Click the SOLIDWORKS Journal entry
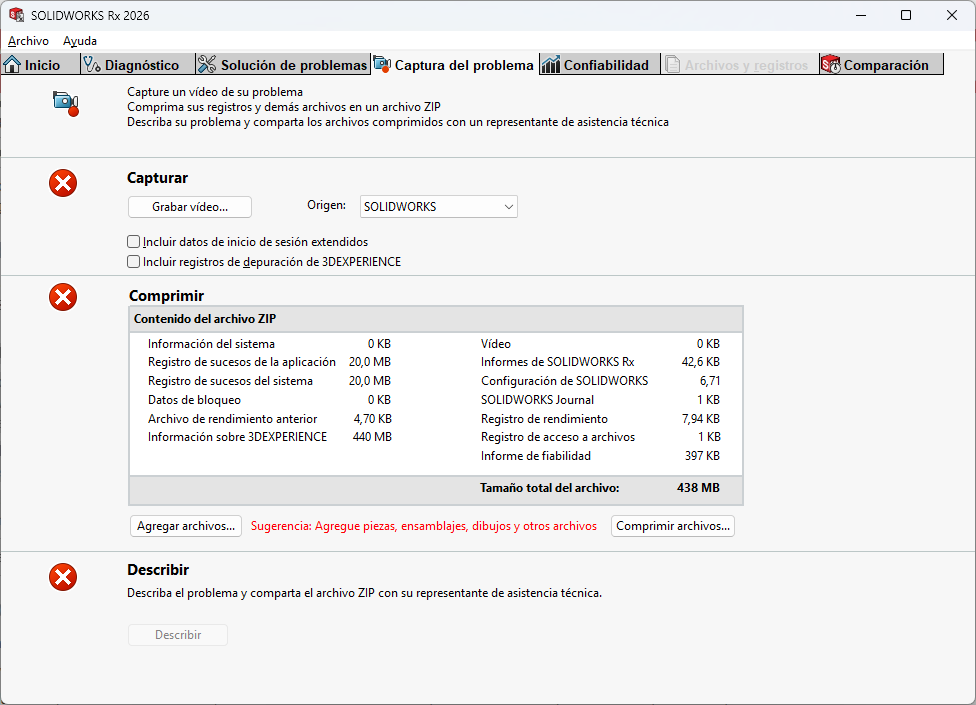This screenshot has width=976, height=705. (x=537, y=400)
